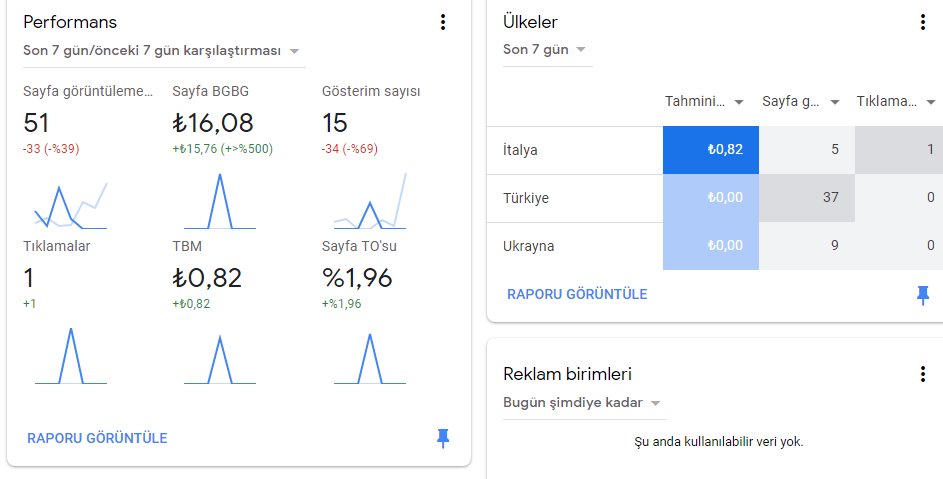Click the Gösterim sayısı value 15
Image resolution: width=943 pixels, height=479 pixels.
pos(334,123)
